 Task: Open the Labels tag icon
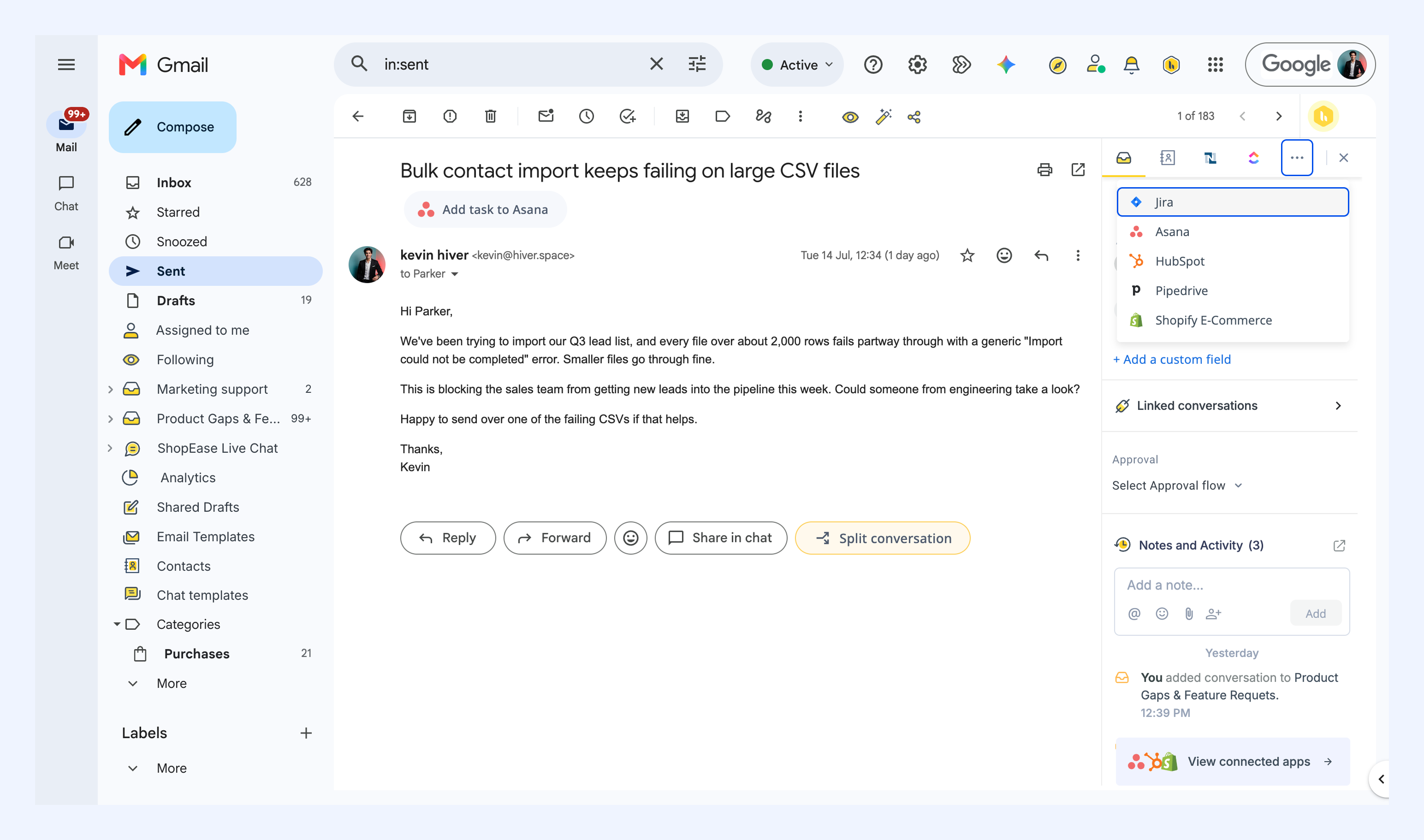tap(723, 117)
